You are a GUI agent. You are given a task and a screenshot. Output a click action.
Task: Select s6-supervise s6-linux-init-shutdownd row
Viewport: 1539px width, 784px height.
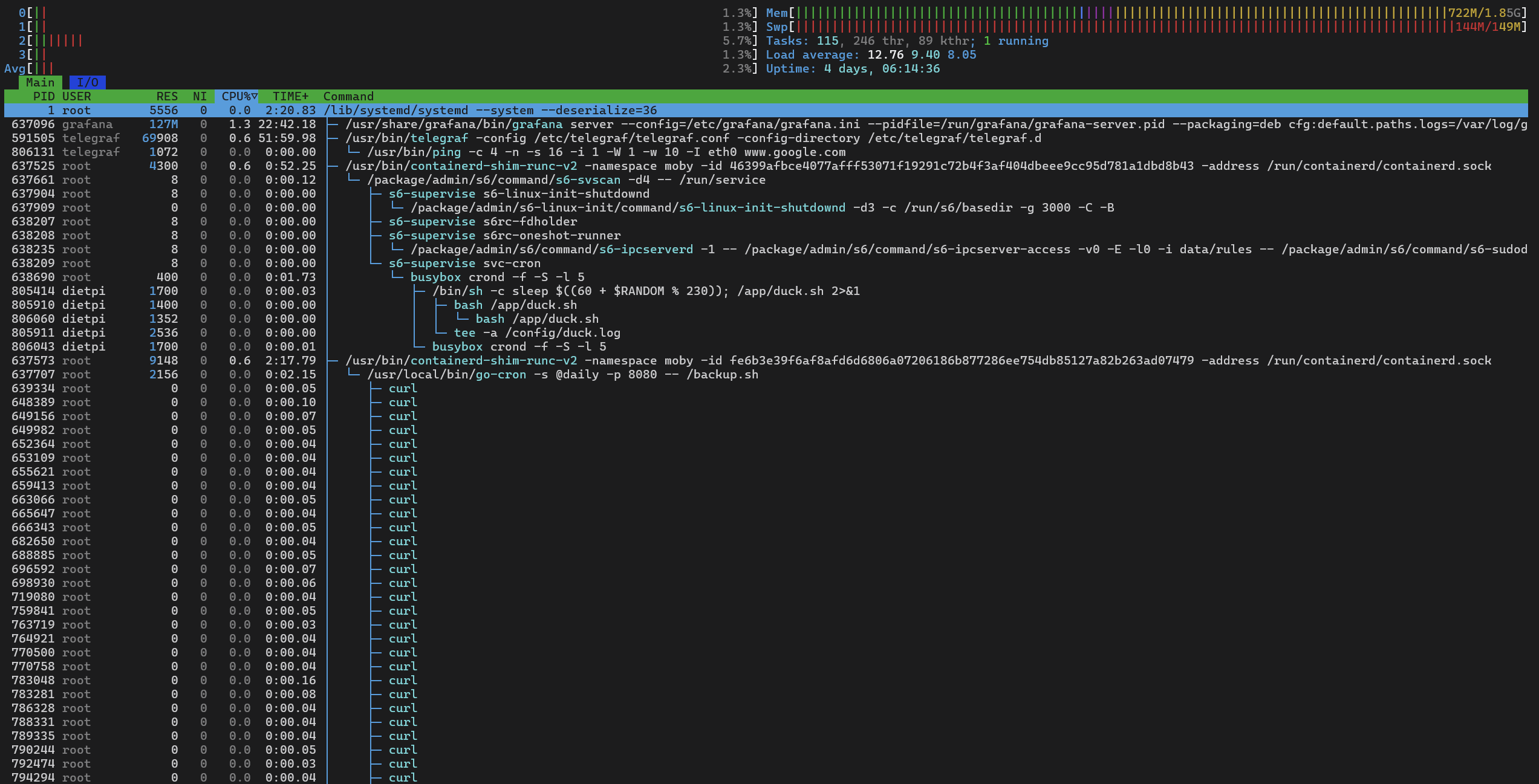766,193
